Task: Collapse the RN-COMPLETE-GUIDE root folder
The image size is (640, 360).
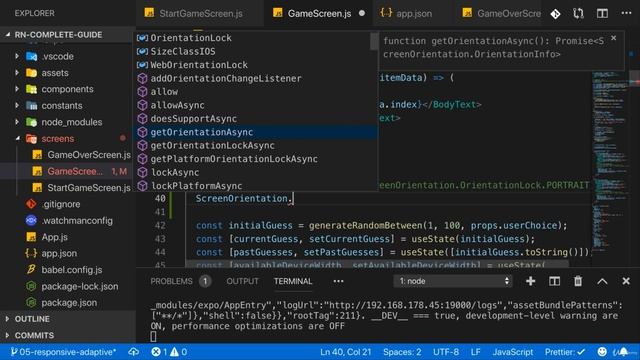Action: [68, 35]
